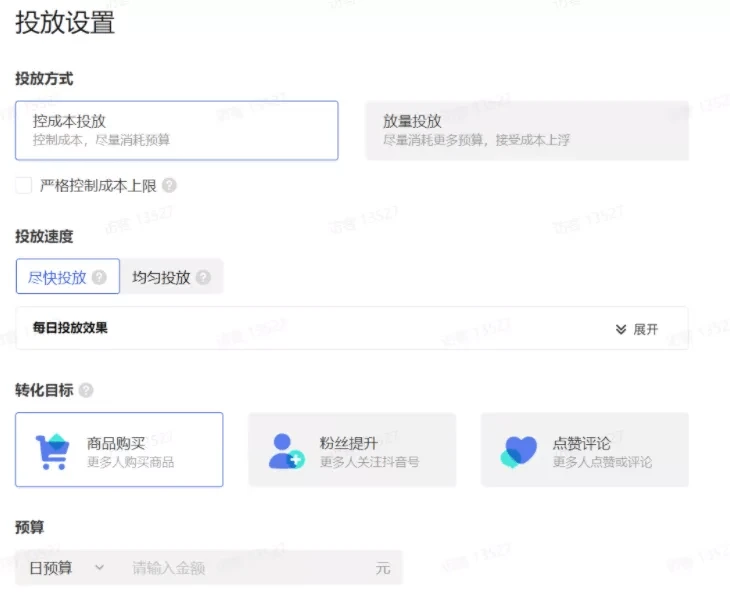Screen dimensions: 730x597
Task: Enable the 严格控制成本上限 checkbox
Action: pyautogui.click(x=24, y=186)
